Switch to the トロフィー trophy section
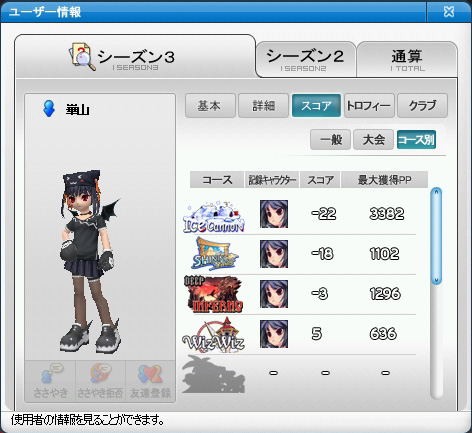This screenshot has height=433, width=472. click(x=369, y=106)
